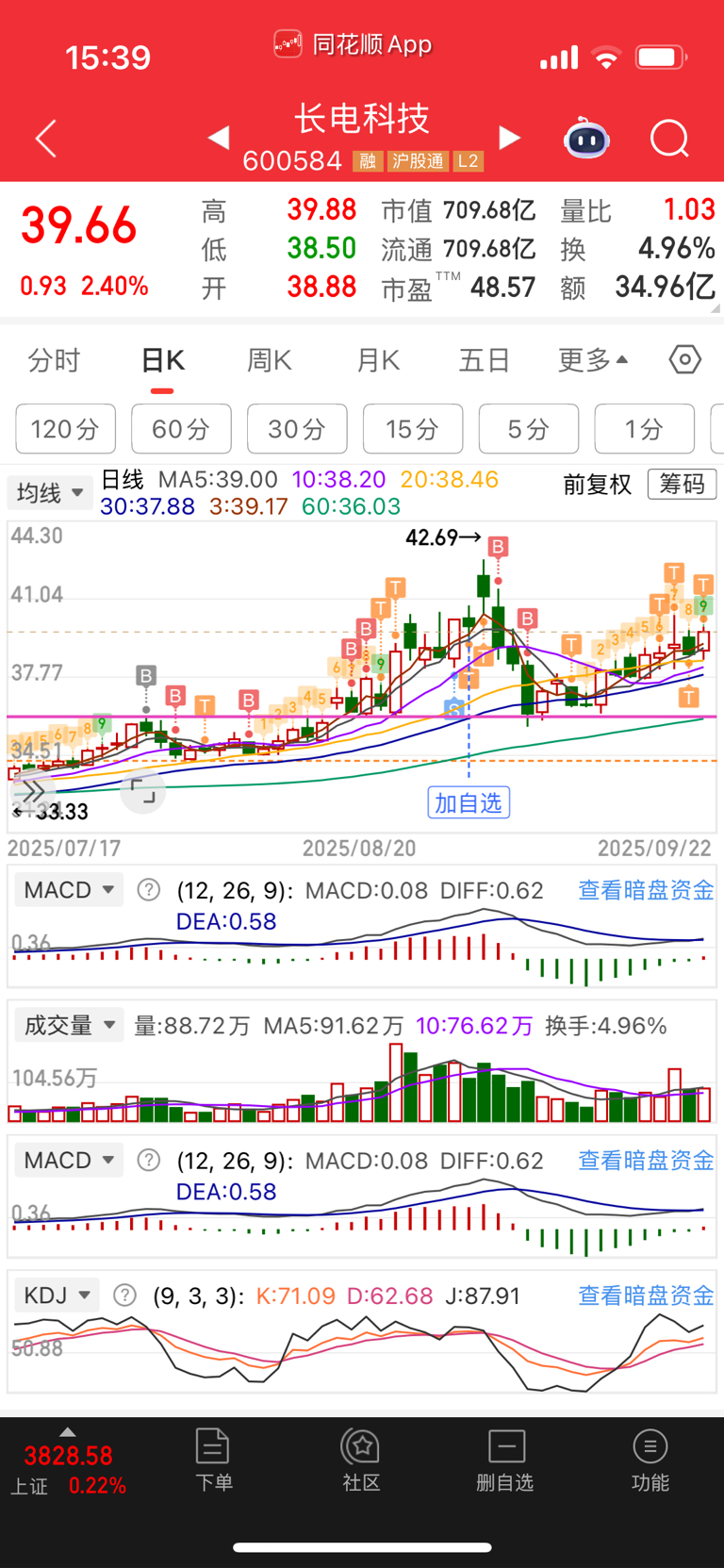Expand the 更多 chart period menu

593,360
